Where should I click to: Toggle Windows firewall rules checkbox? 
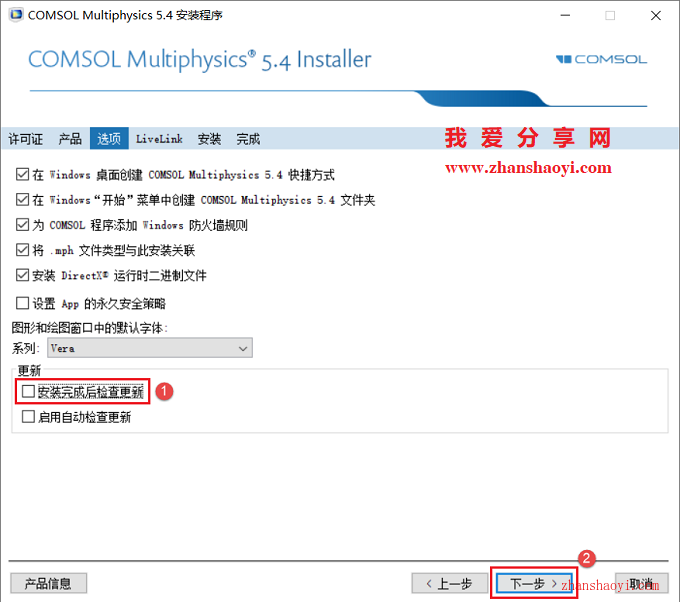pos(22,225)
